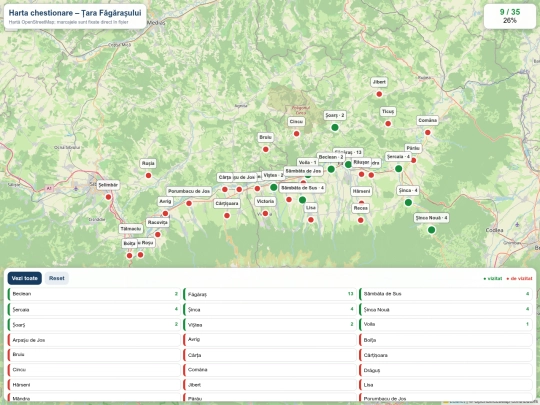
Task: Click the Șoarș list row
Action: coord(94,324)
